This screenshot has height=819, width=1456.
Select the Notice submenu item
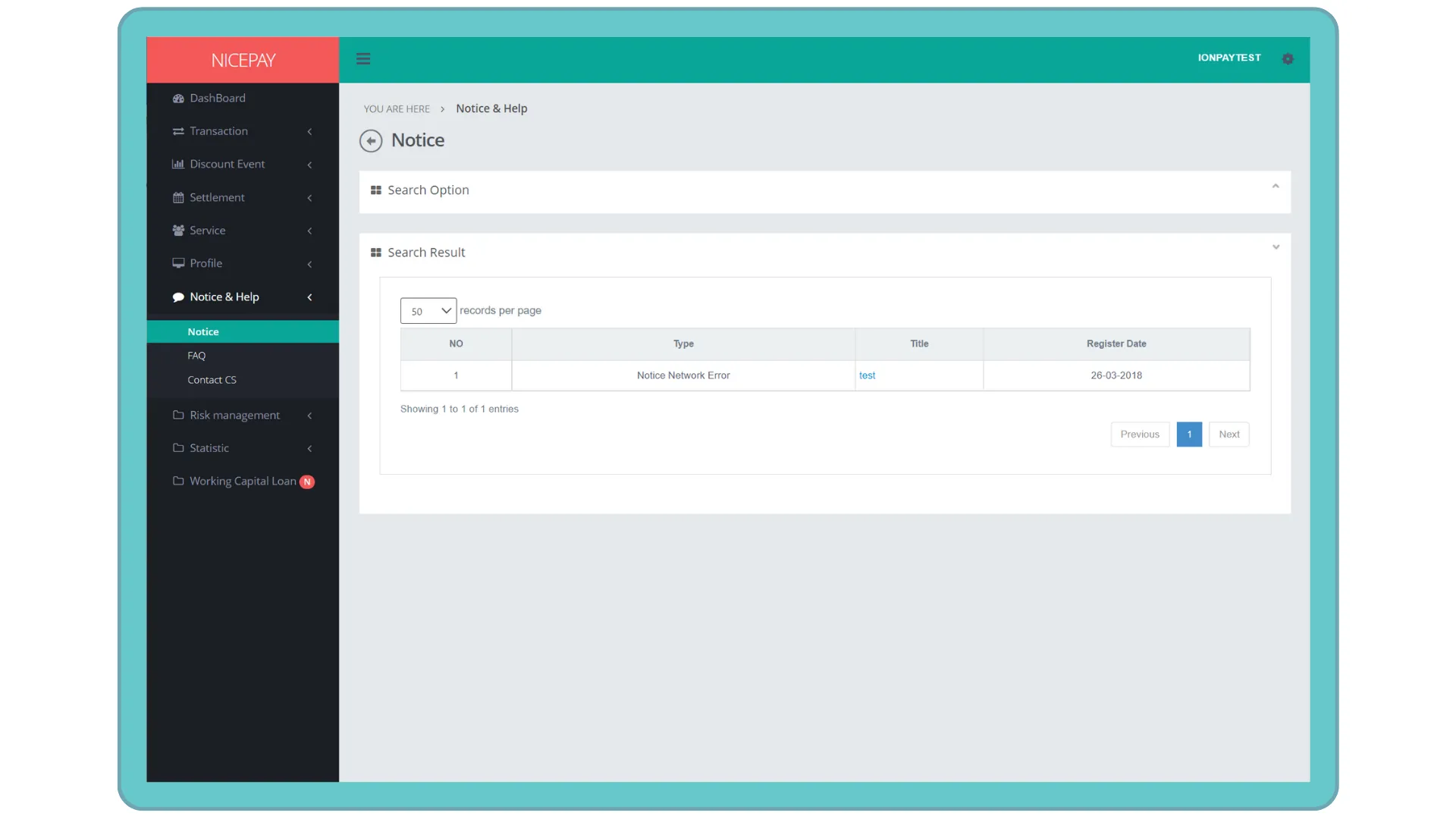[243, 332]
